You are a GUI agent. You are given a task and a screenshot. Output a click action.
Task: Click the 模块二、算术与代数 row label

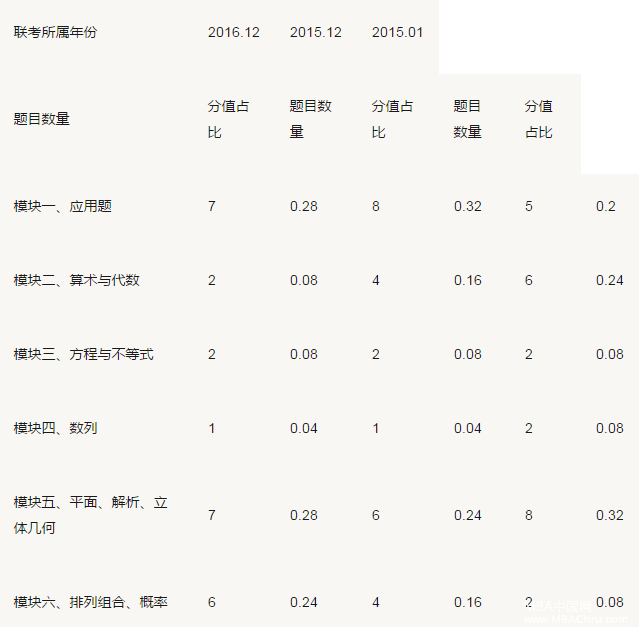coord(77,280)
